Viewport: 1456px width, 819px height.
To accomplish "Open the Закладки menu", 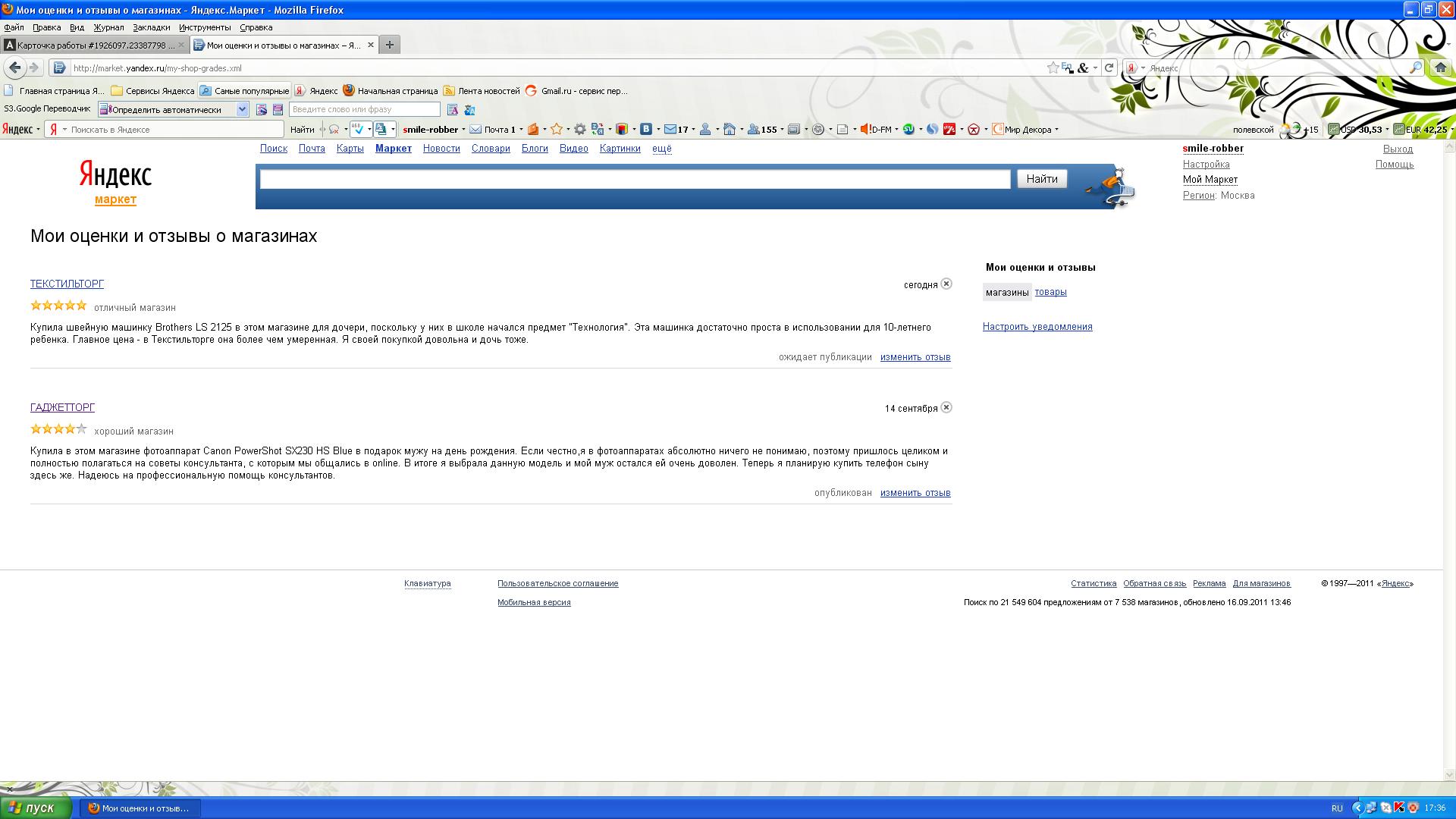I will 151,27.
